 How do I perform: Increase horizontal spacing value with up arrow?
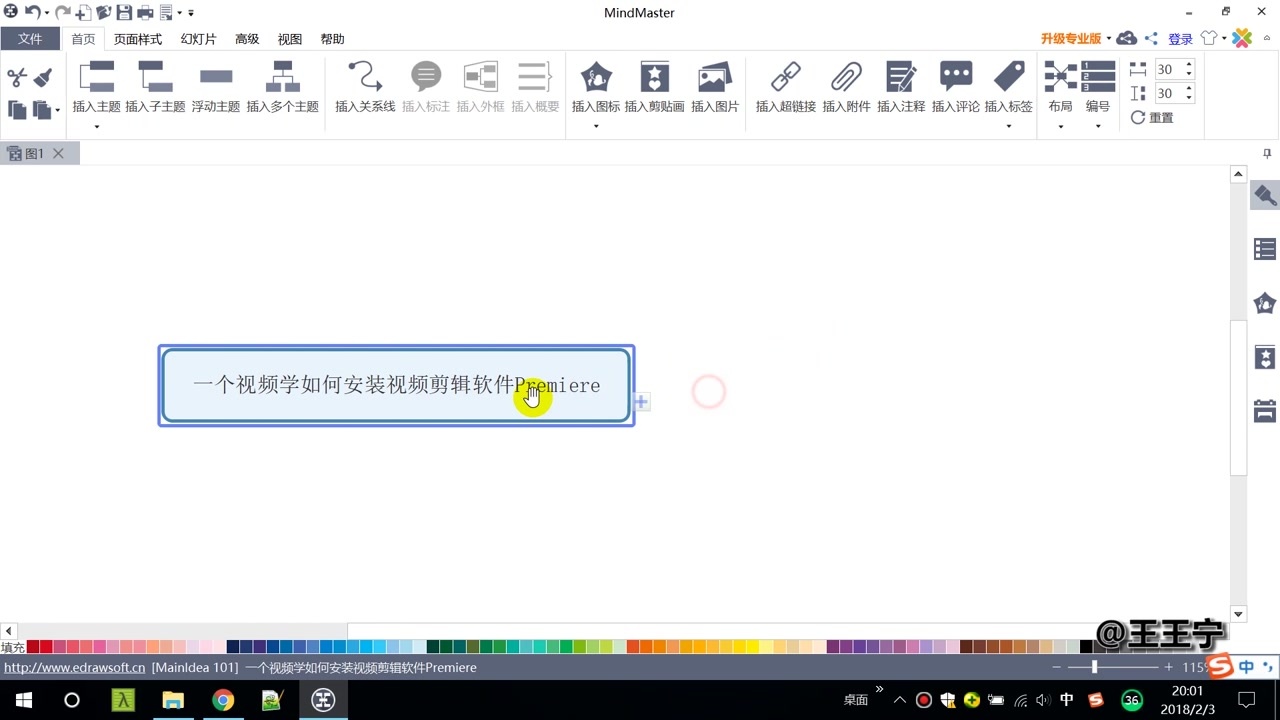(x=1189, y=65)
